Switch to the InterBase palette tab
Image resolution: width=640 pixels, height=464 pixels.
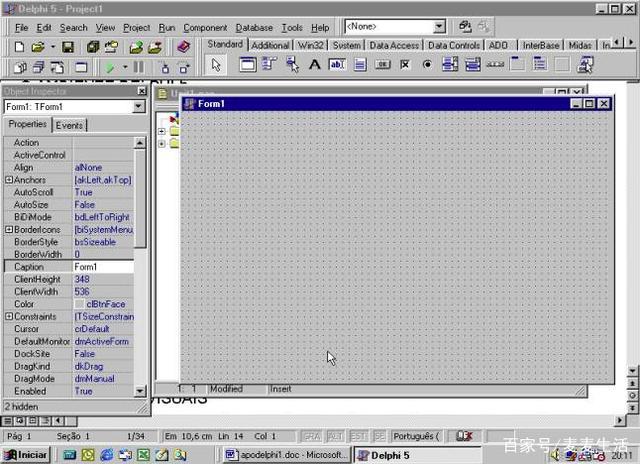click(x=540, y=45)
